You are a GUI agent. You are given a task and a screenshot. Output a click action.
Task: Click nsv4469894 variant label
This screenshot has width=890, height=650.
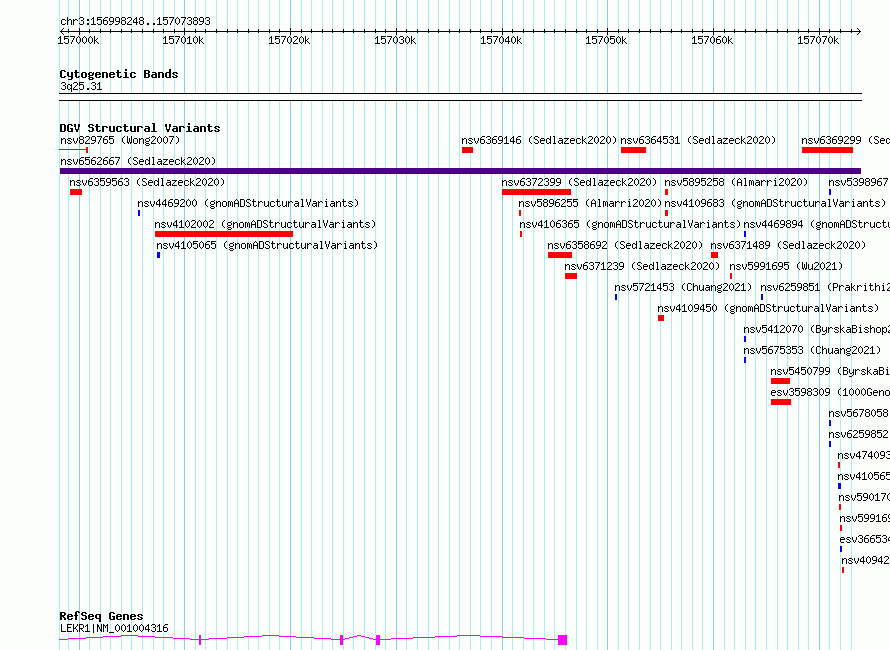817,224
